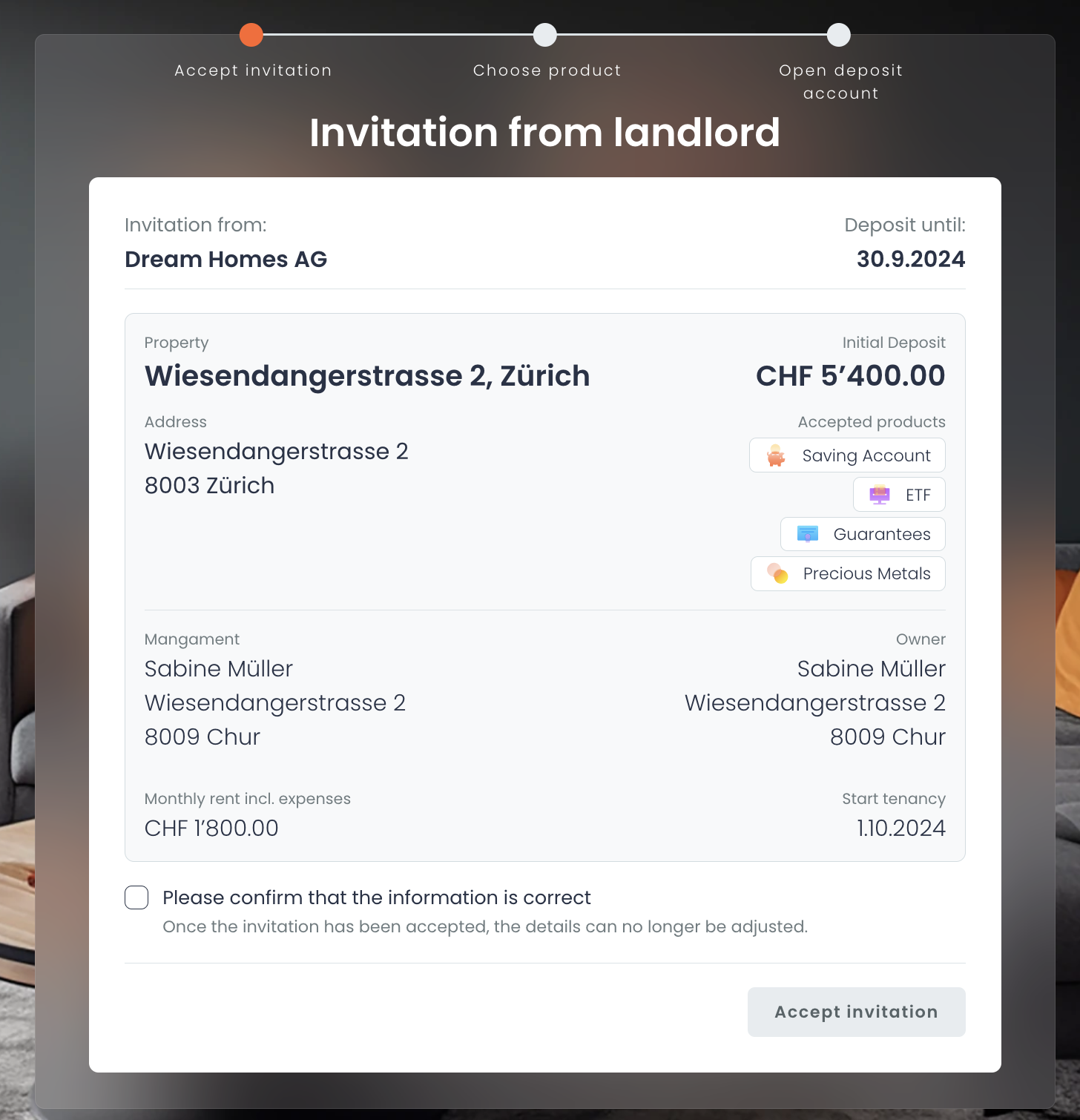Click the ETF product icon

[x=879, y=494]
